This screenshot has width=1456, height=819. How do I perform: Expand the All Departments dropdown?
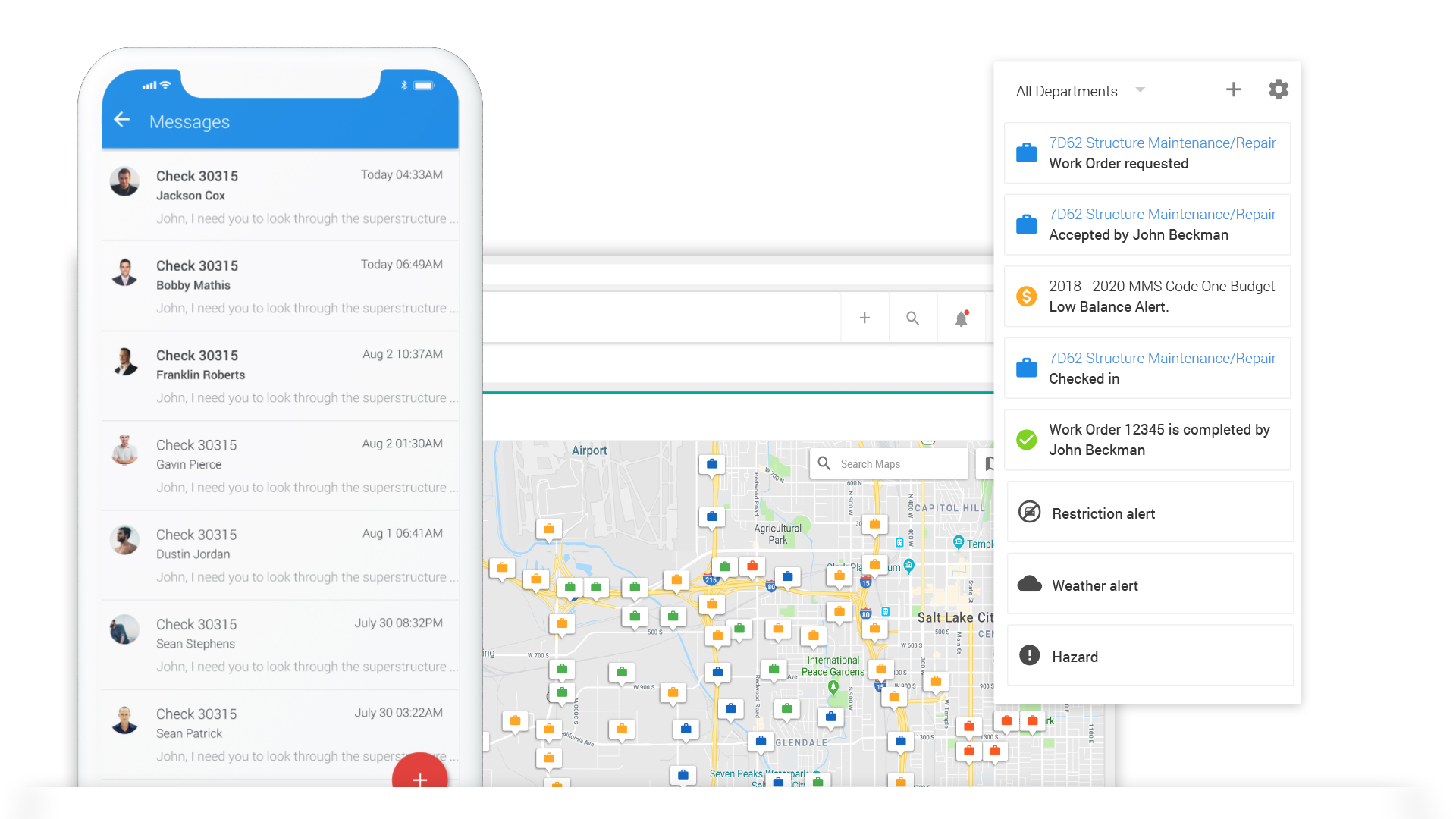pyautogui.click(x=1080, y=91)
